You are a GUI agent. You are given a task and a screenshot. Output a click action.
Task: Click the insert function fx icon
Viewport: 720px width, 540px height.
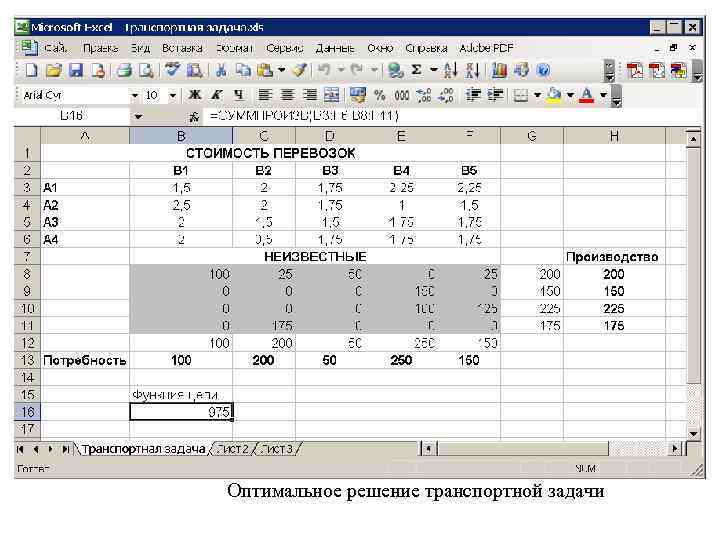(194, 117)
